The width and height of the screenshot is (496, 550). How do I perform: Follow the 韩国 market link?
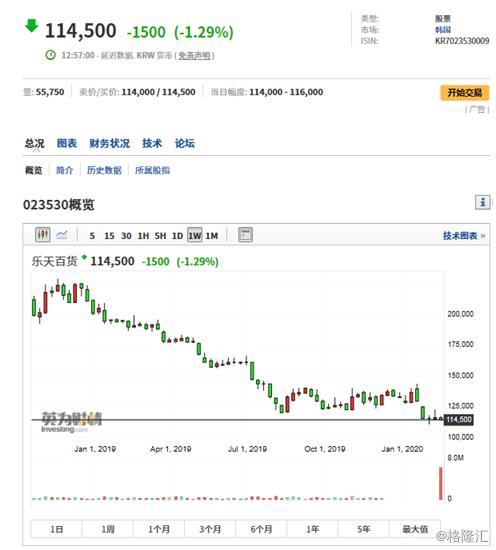coord(443,29)
